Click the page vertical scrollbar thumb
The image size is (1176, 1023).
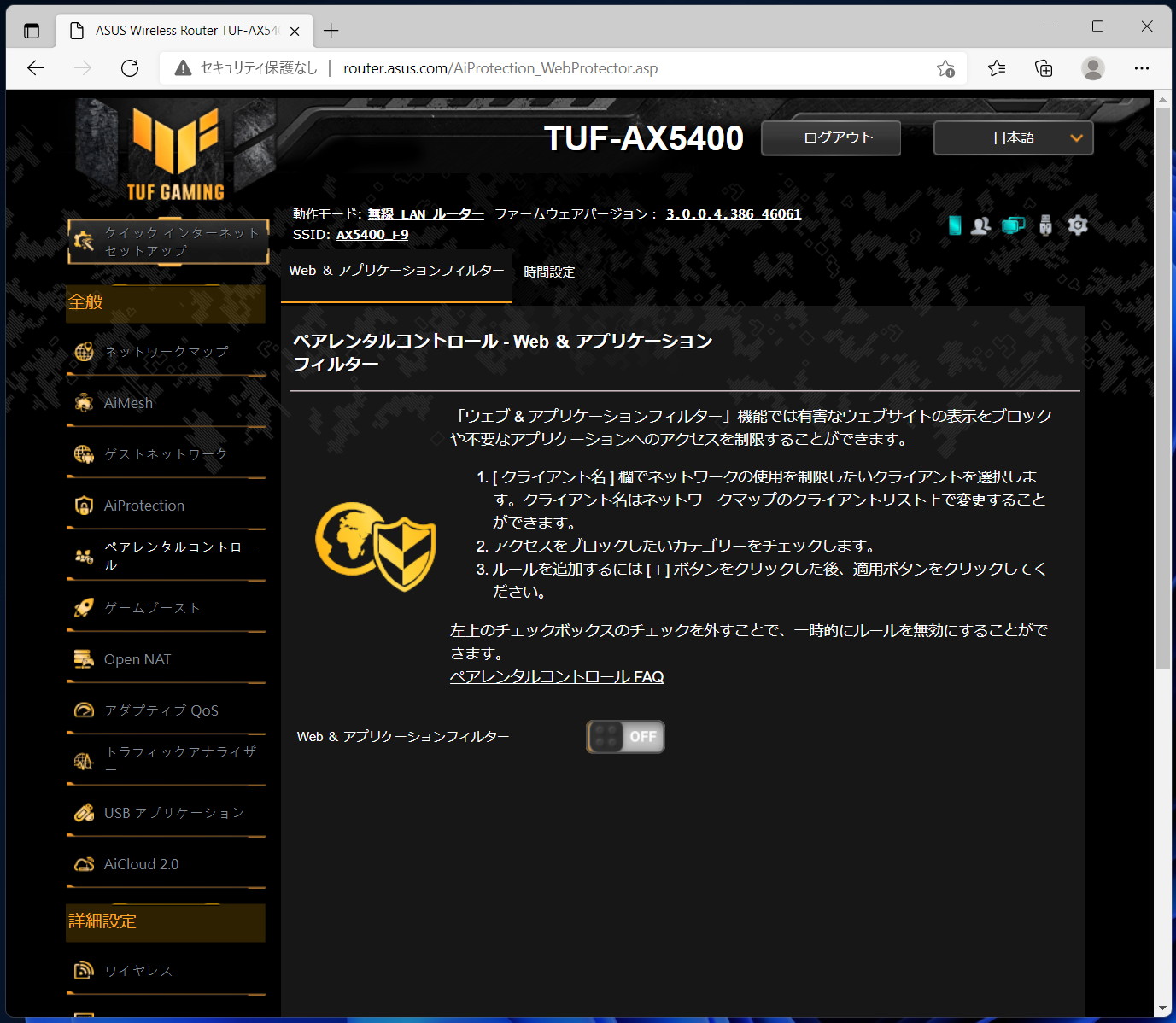[x=1162, y=389]
